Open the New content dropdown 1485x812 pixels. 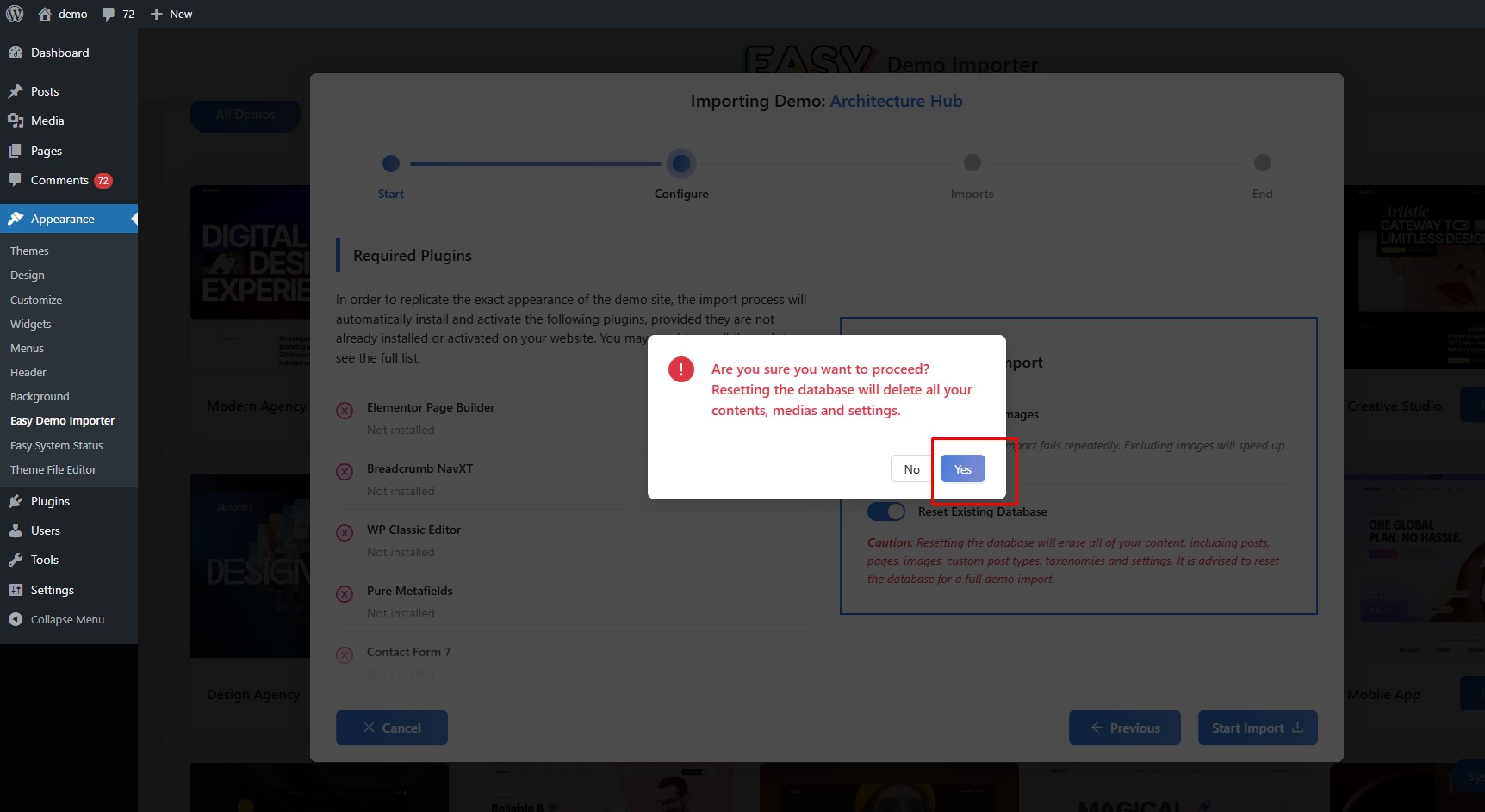click(x=171, y=14)
